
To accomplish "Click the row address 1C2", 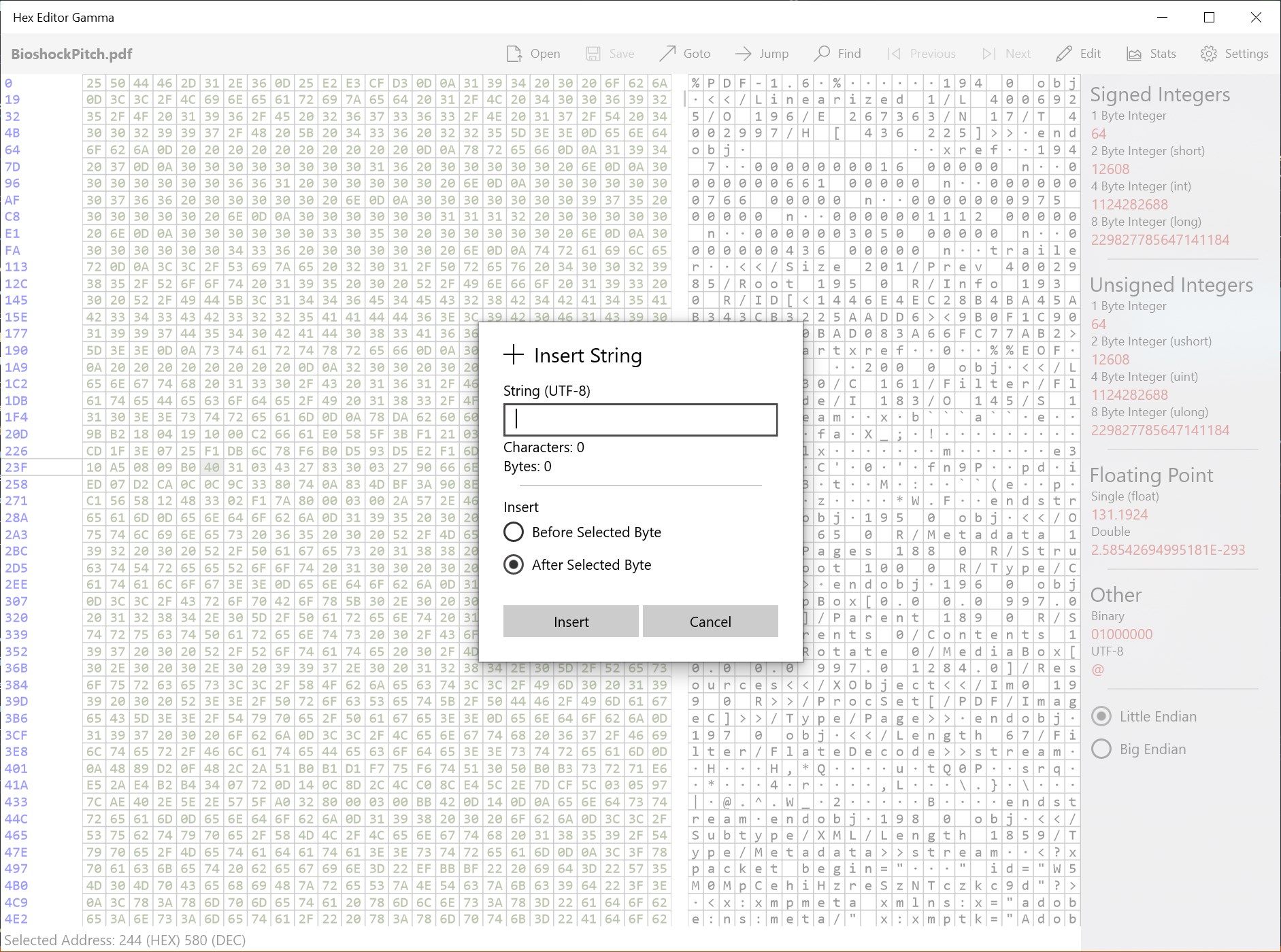I will (x=16, y=384).
